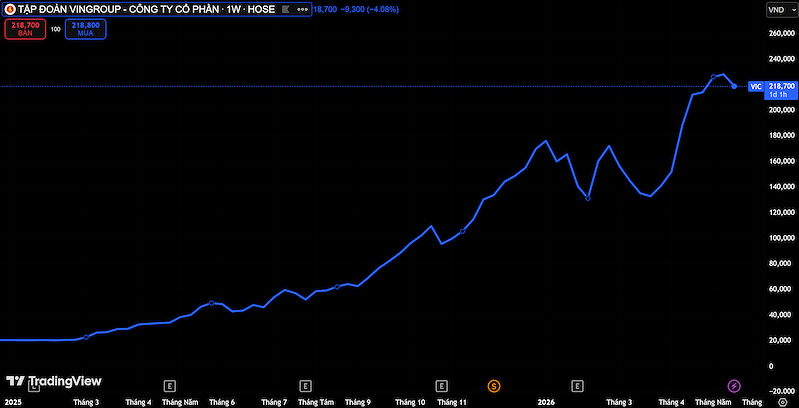The image size is (799, 408).
Task: Click the 218,700 current price label on the axis
Action: click(x=781, y=86)
